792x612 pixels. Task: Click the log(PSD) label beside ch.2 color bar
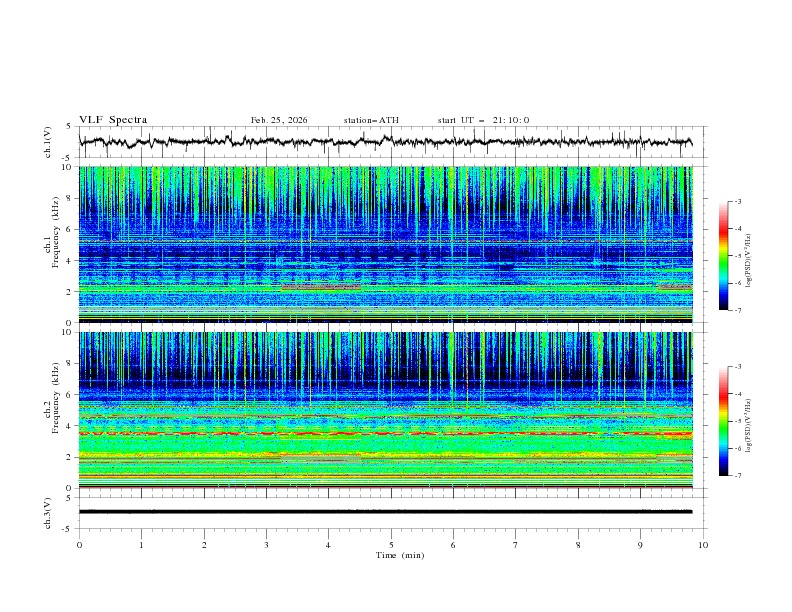(x=749, y=426)
